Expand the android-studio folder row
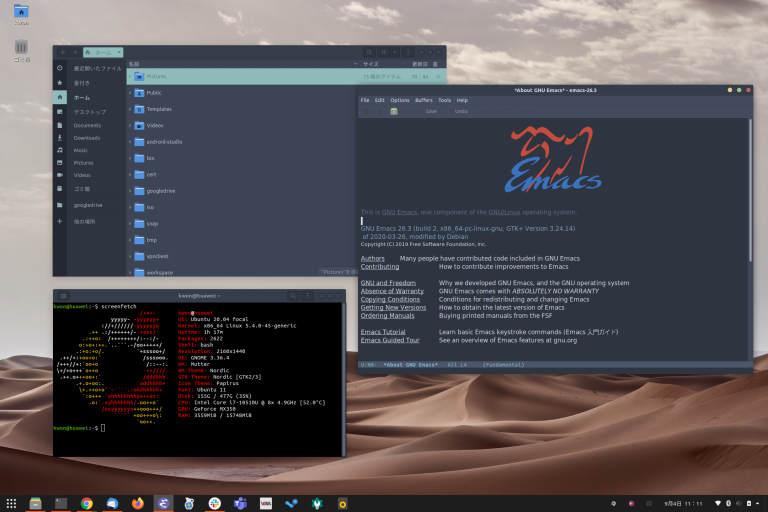768x512 pixels. pos(130,142)
